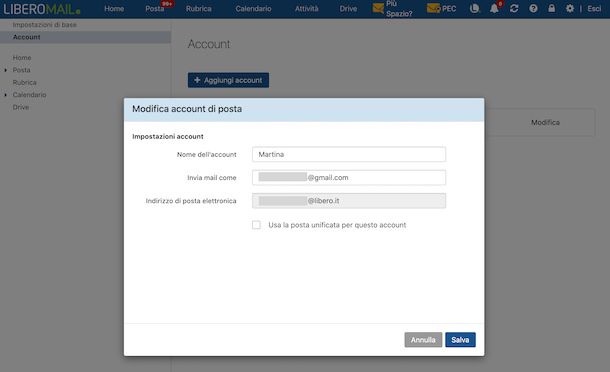
Task: Click the Modifica link behind the dialog
Action: click(x=545, y=123)
